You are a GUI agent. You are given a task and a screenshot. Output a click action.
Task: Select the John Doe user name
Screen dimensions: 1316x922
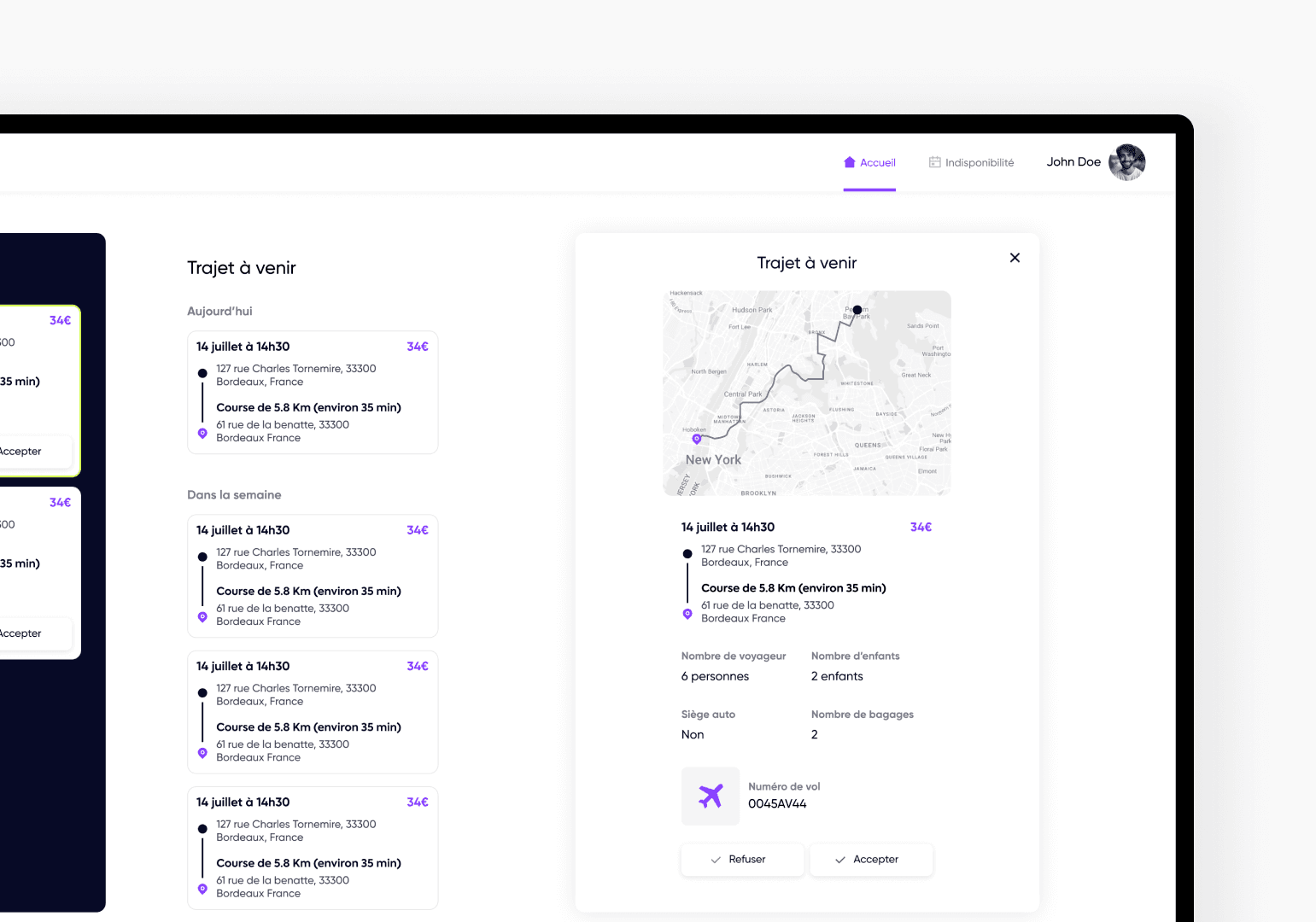pyautogui.click(x=1073, y=162)
